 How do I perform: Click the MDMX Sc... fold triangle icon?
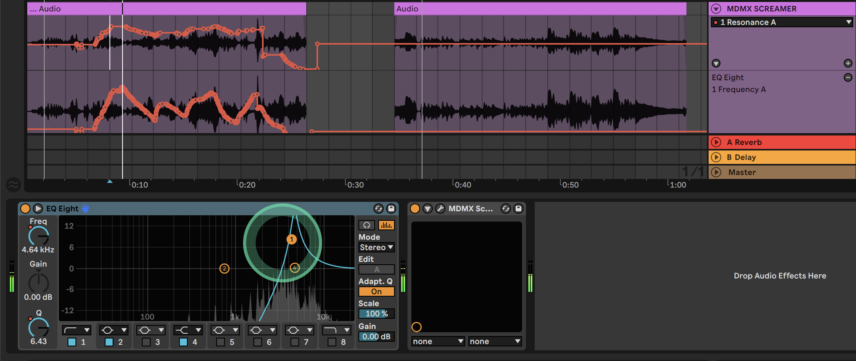pyautogui.click(x=427, y=209)
